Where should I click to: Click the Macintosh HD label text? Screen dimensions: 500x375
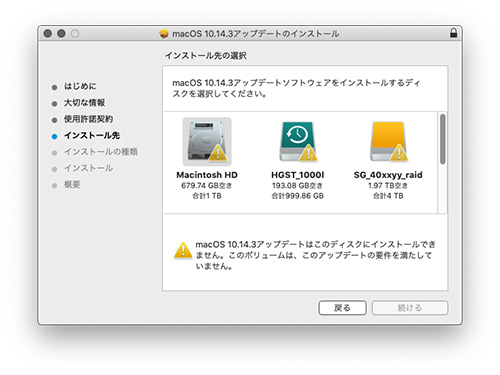[207, 175]
